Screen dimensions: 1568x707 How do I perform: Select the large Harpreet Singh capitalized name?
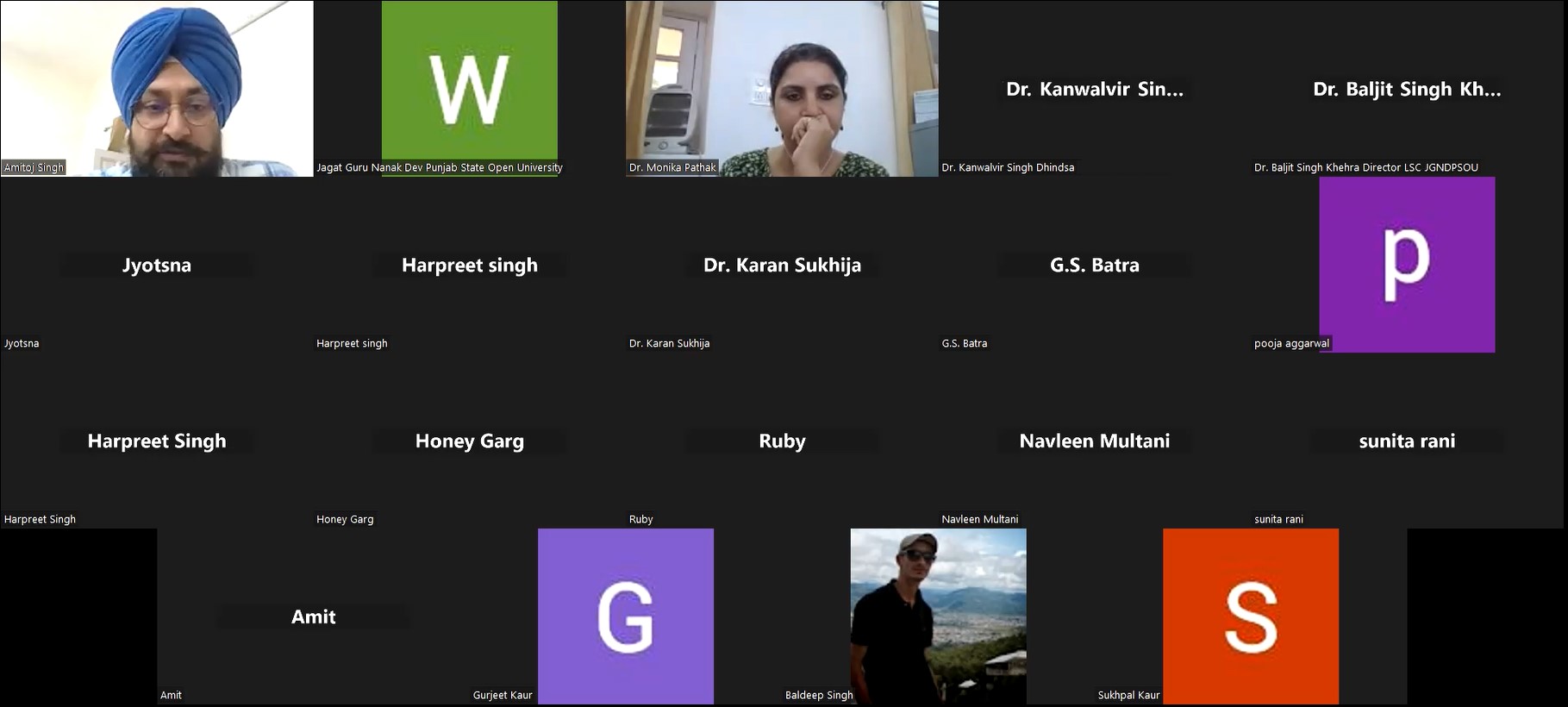(x=157, y=441)
